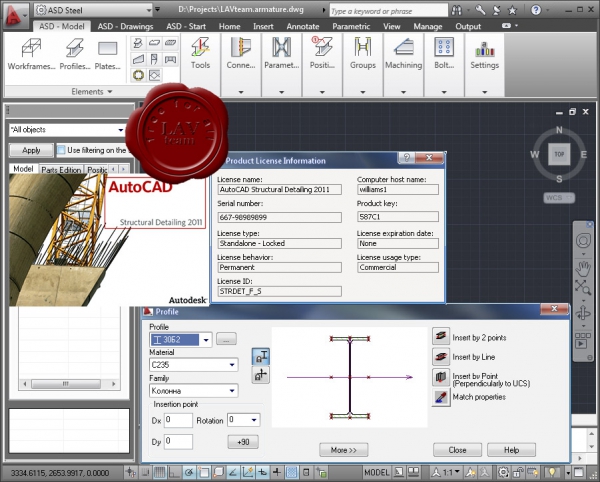Open the WCS coordinate system dropdown
600x482 pixels.
pos(559,198)
